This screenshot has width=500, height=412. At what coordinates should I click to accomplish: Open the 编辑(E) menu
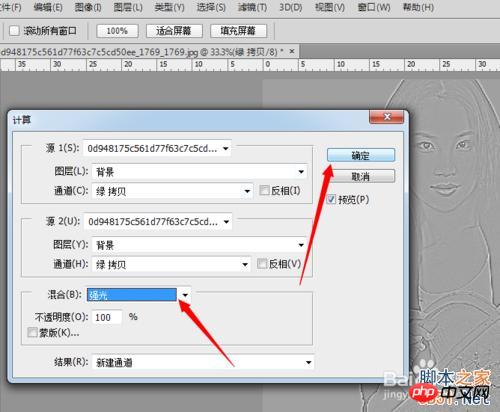48,7
